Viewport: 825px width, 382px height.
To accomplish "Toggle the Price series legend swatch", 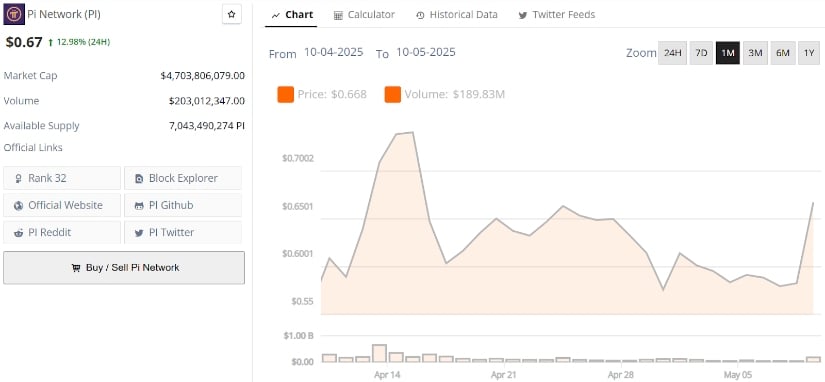I will click(286, 95).
